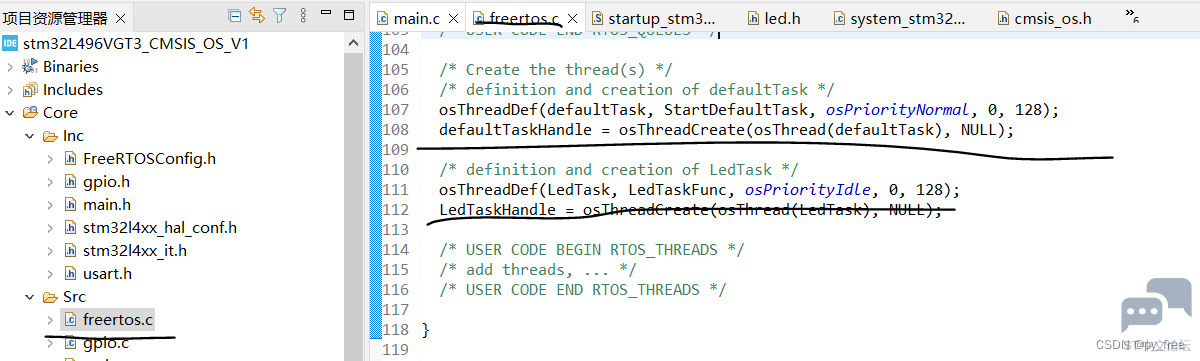Click the gpio.c file name in tree
The width and height of the screenshot is (1200, 361).
click(107, 343)
